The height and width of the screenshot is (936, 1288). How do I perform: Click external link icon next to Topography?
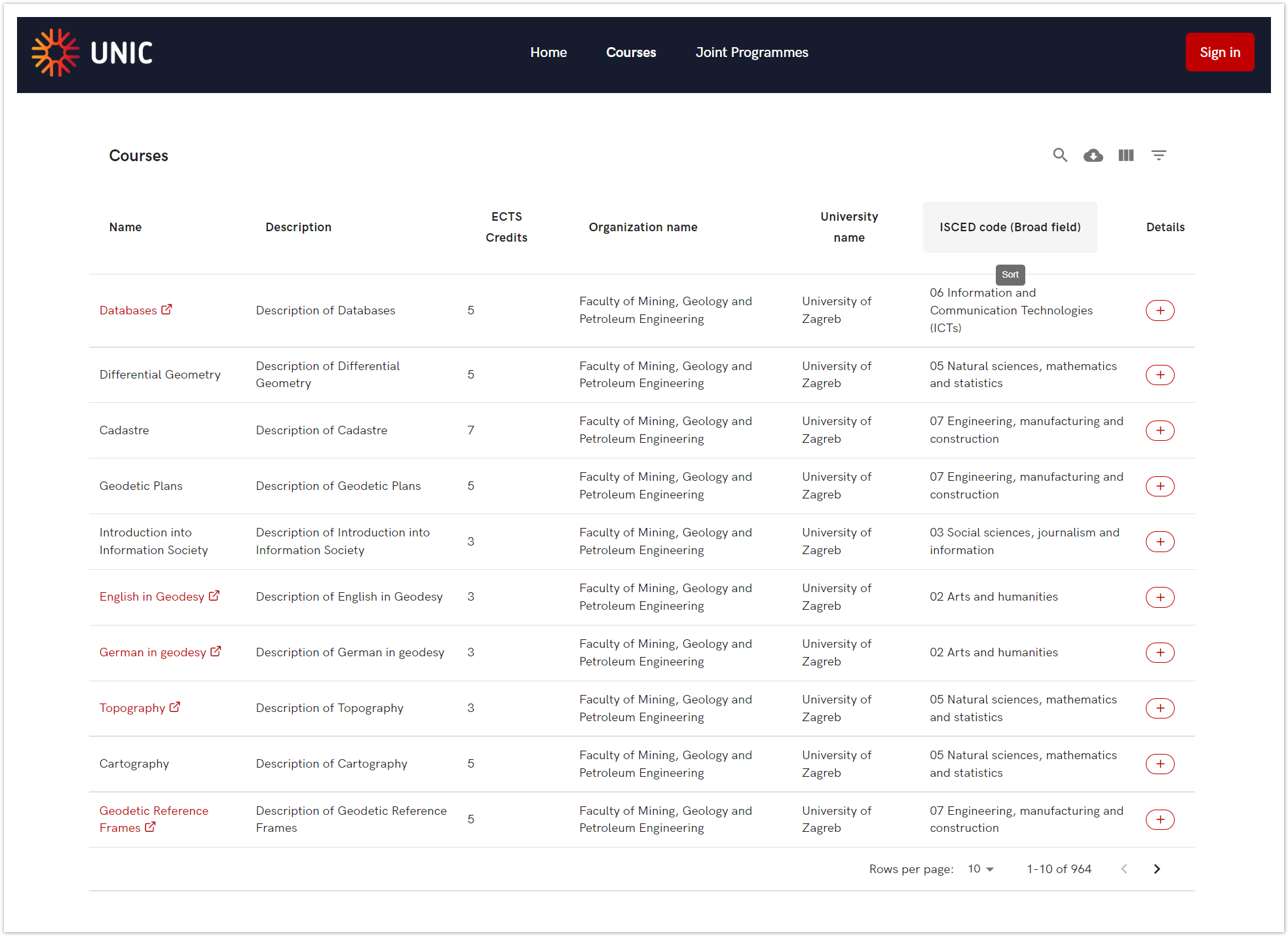175,707
